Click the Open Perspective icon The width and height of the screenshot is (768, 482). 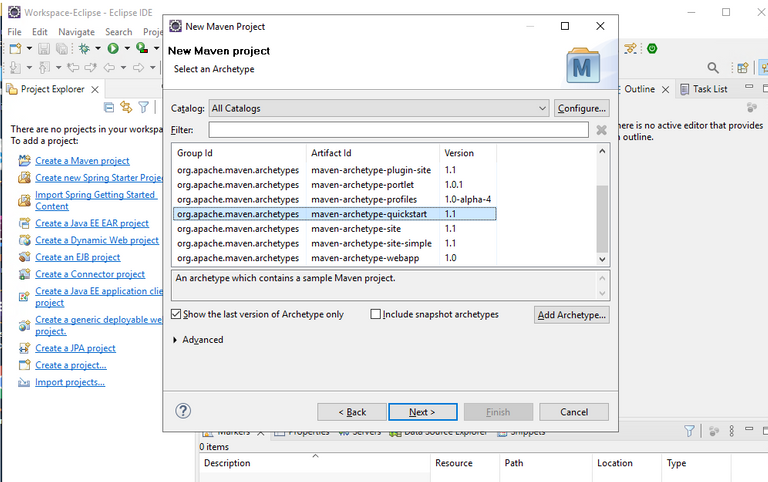tap(743, 68)
